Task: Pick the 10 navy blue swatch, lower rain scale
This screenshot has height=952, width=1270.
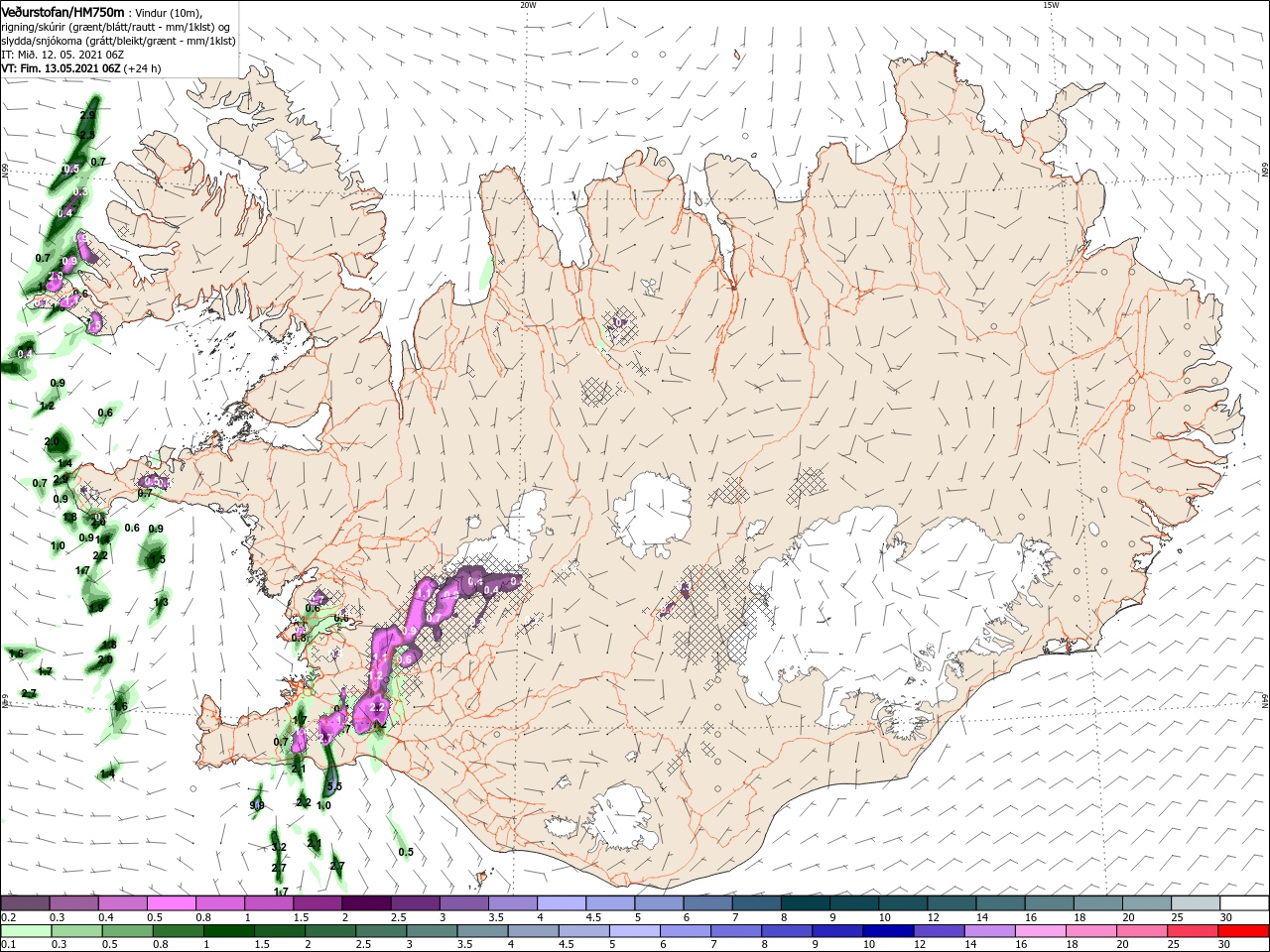Action: 888,931
